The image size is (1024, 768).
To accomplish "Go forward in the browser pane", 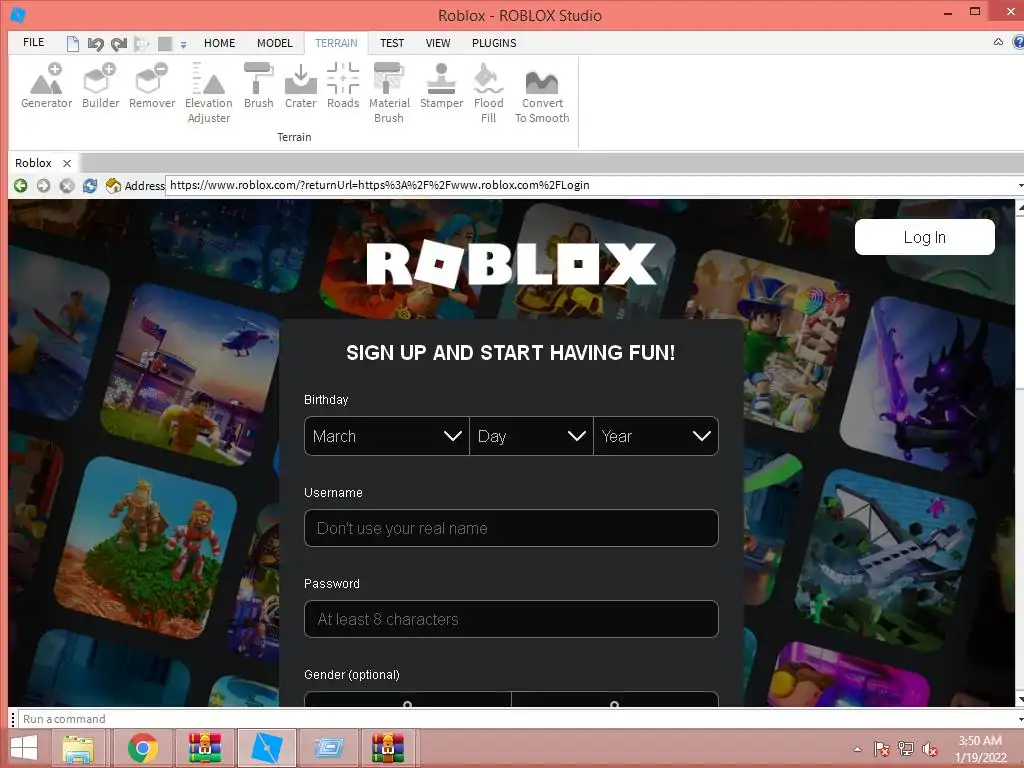I will pyautogui.click(x=43, y=185).
